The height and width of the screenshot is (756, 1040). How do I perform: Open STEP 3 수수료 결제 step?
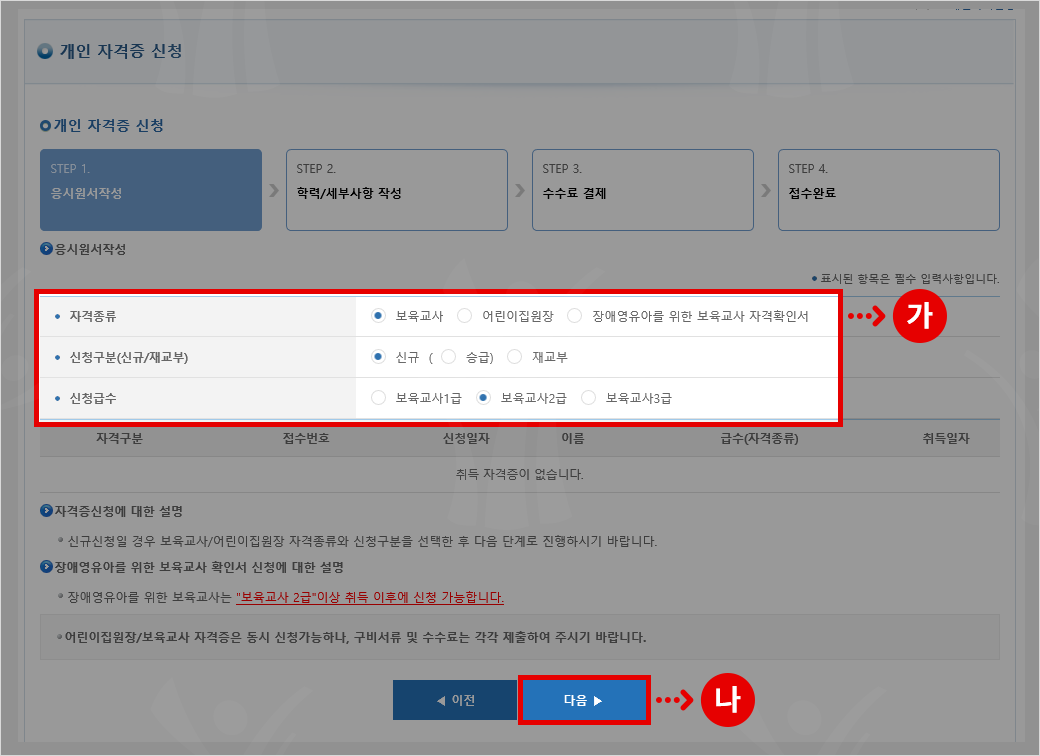(x=643, y=190)
